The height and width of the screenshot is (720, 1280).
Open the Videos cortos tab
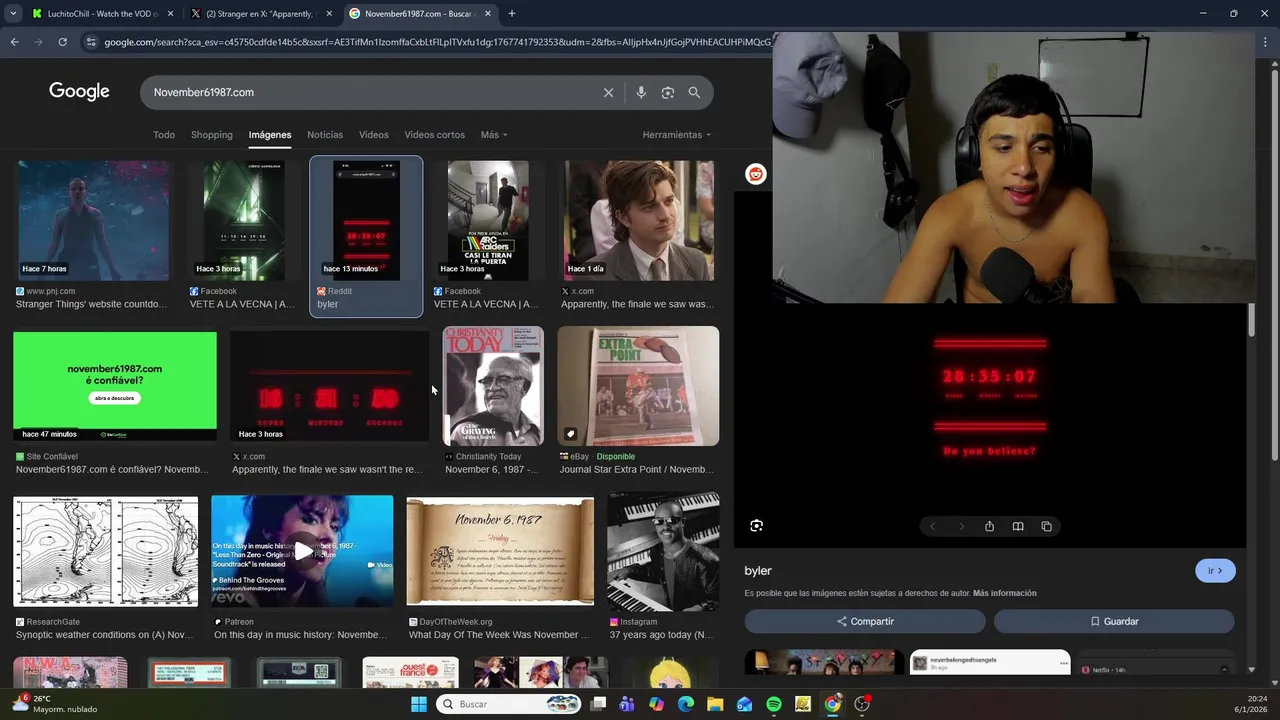(434, 135)
